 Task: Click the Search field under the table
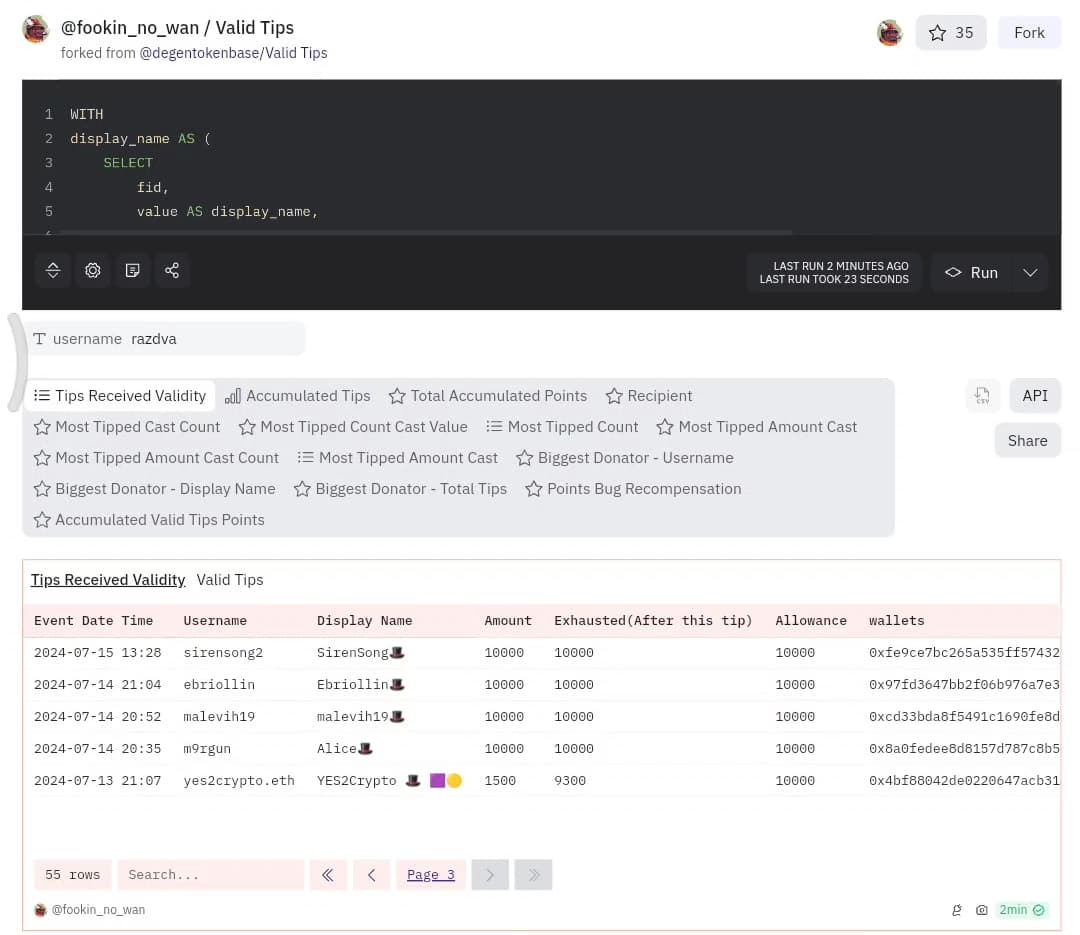pos(211,875)
